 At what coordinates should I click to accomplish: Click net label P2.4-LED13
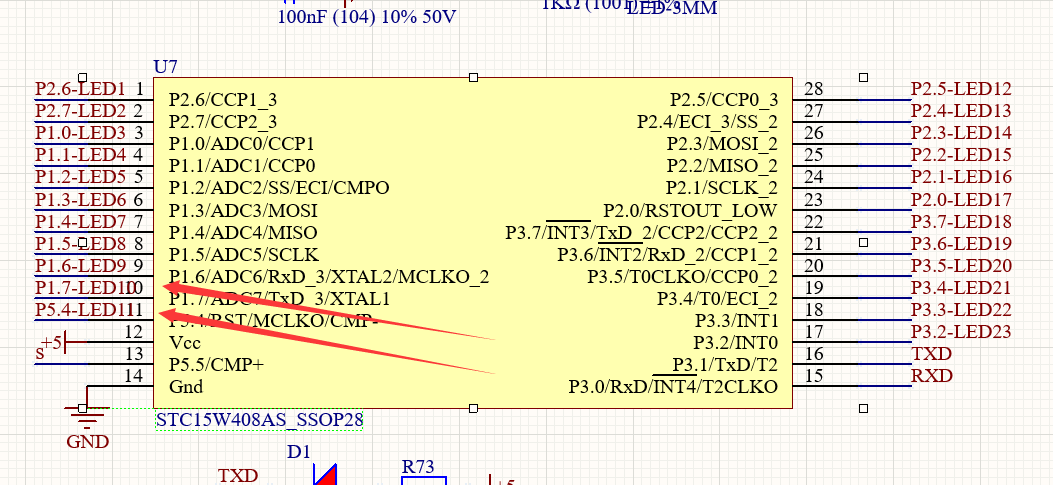tap(961, 111)
